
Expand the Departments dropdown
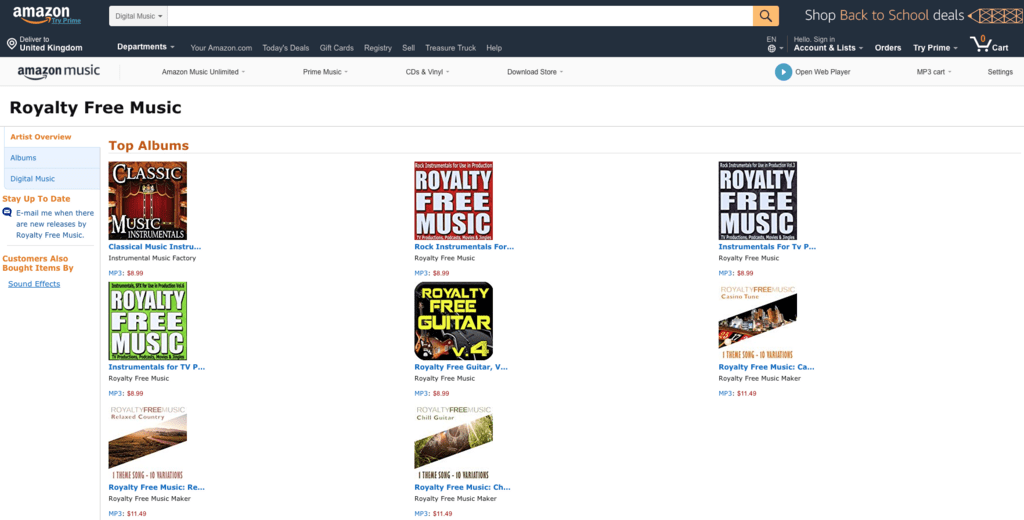pyautogui.click(x=146, y=47)
